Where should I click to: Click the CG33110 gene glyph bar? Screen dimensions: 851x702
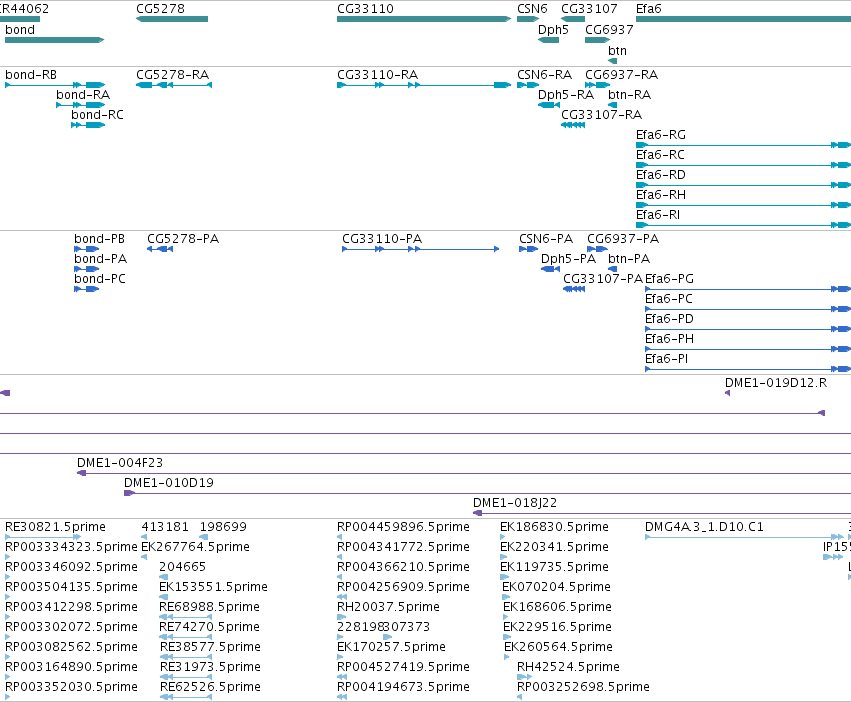click(x=424, y=19)
